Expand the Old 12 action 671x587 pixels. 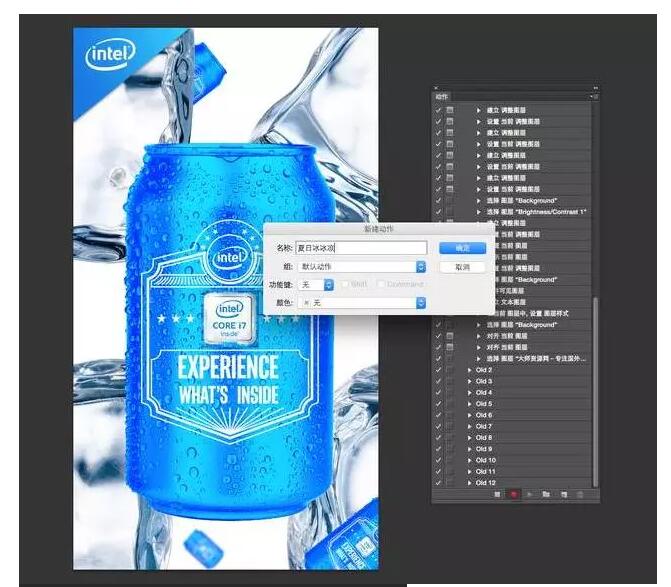tap(470, 482)
